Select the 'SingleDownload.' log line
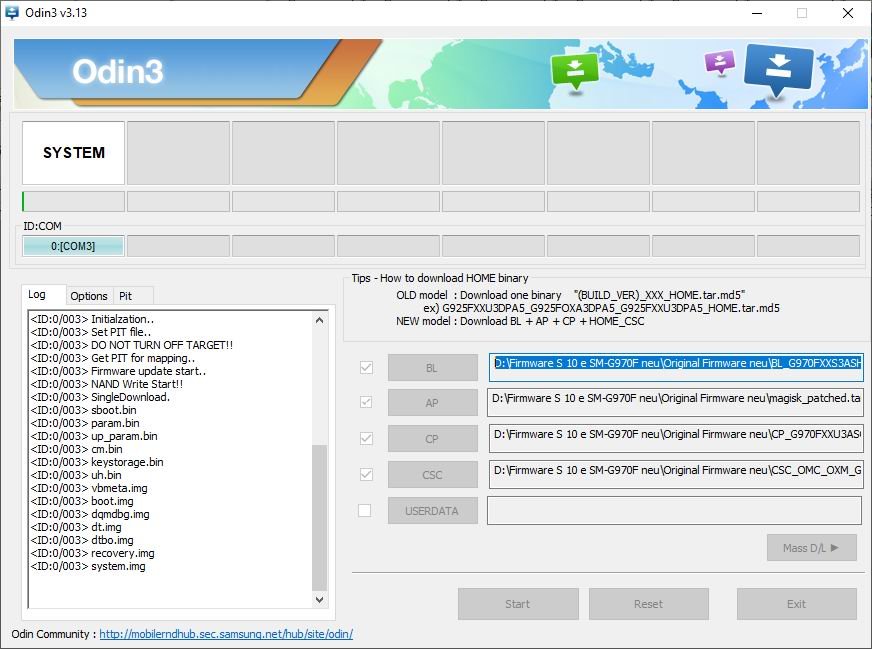The image size is (872, 649). point(100,398)
